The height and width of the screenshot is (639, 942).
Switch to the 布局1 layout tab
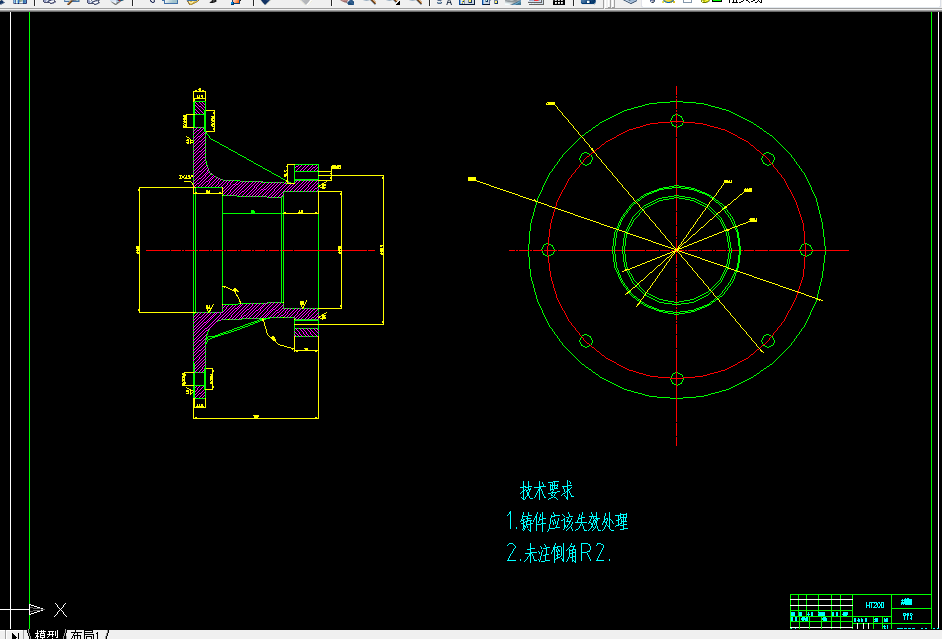84,635
